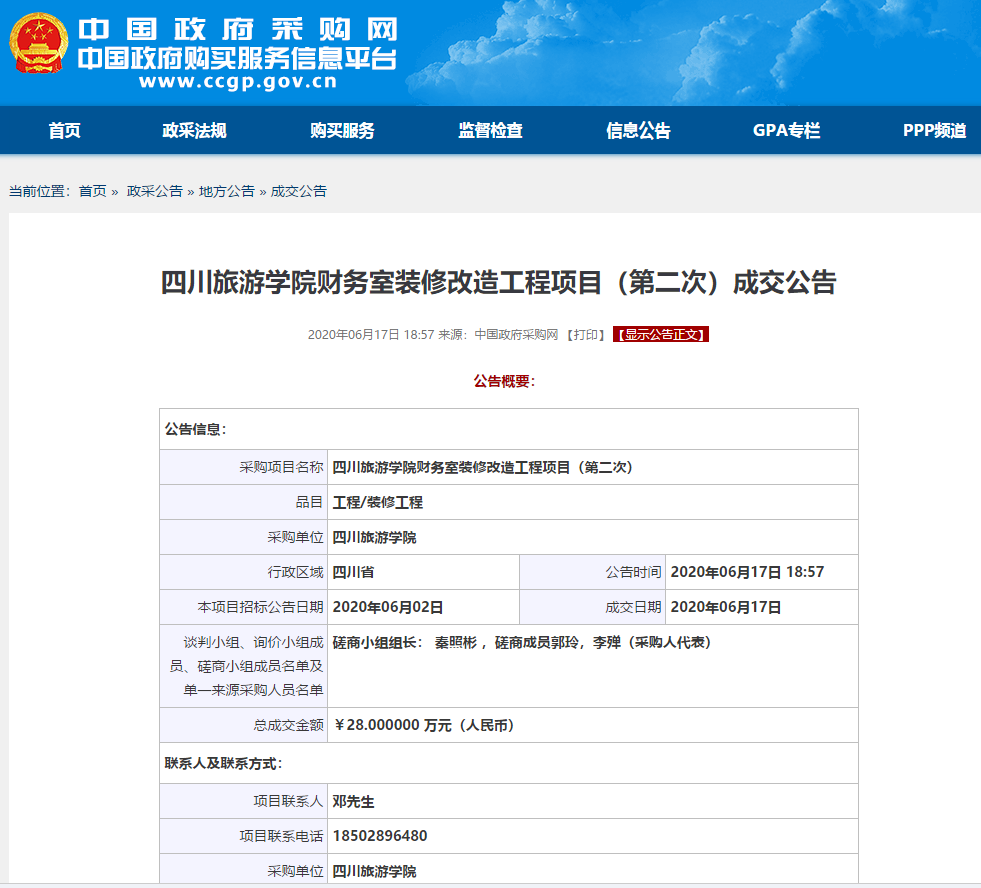Open the 首页 navigation menu item
The height and width of the screenshot is (888, 981).
(64, 130)
